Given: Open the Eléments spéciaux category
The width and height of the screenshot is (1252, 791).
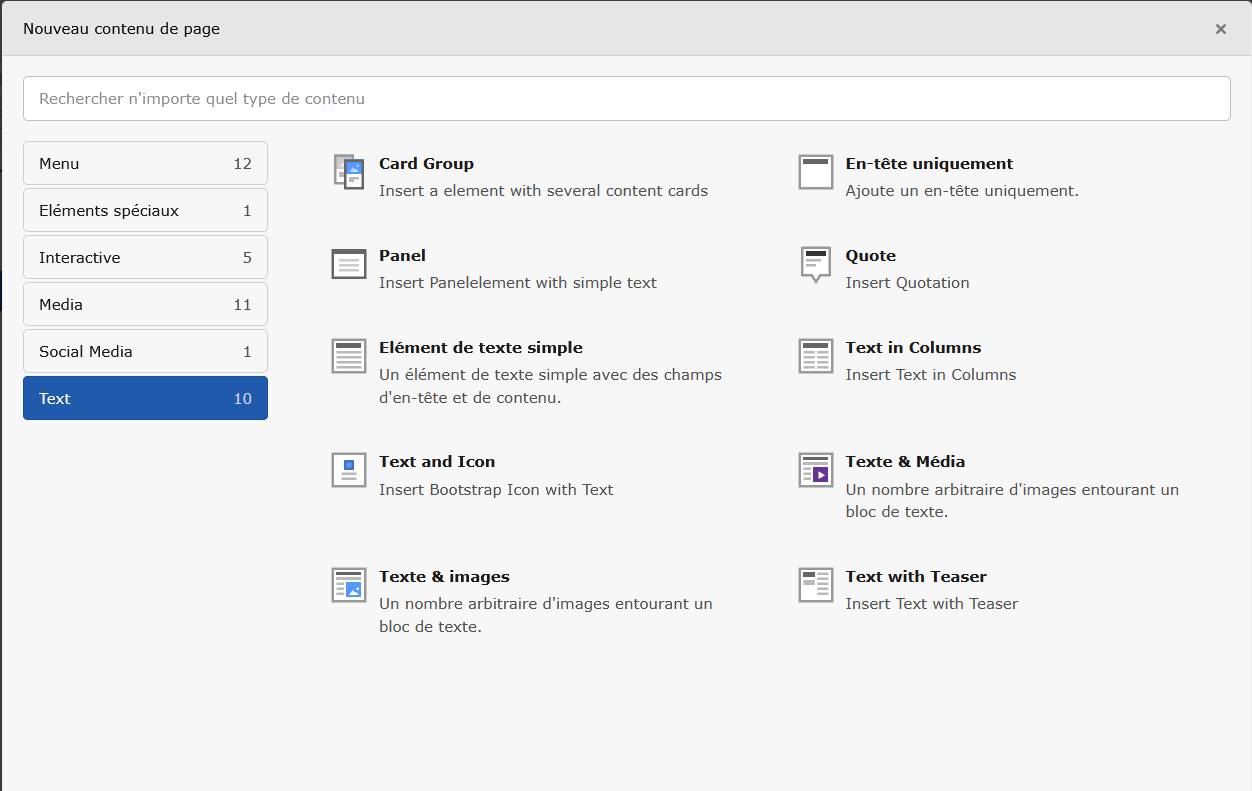Looking at the screenshot, I should coord(145,210).
